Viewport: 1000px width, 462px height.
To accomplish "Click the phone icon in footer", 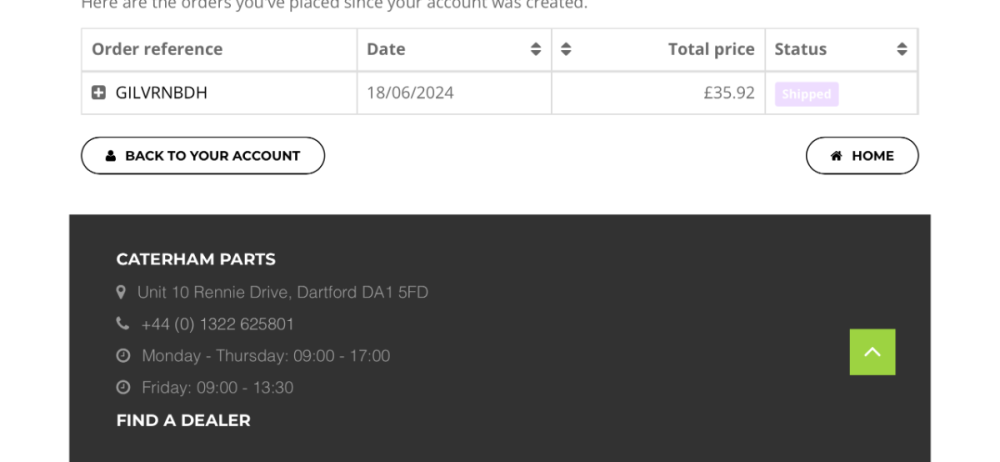I will coord(122,324).
